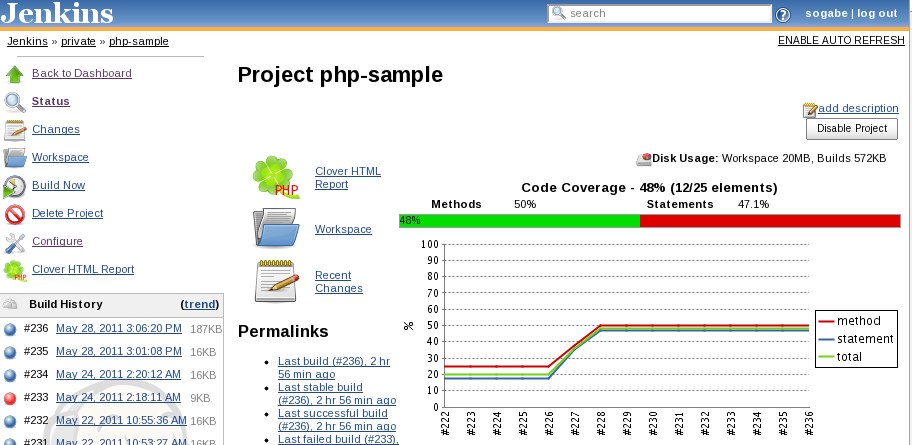This screenshot has height=445, width=912.
Task: Click the search help question mark icon
Action: 783,15
